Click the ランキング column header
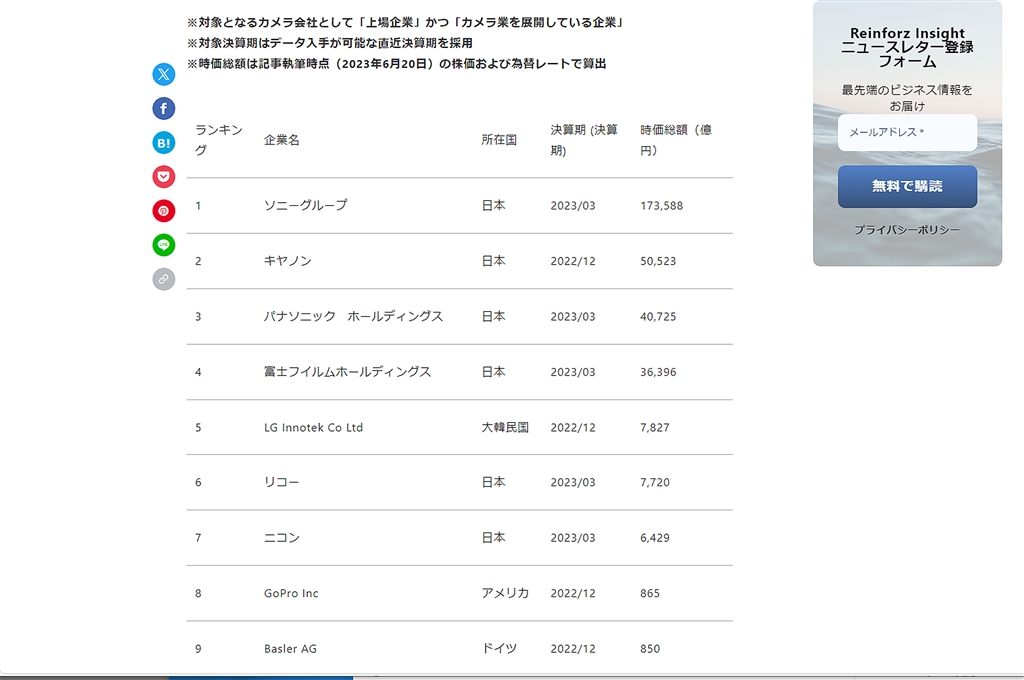 [x=219, y=140]
